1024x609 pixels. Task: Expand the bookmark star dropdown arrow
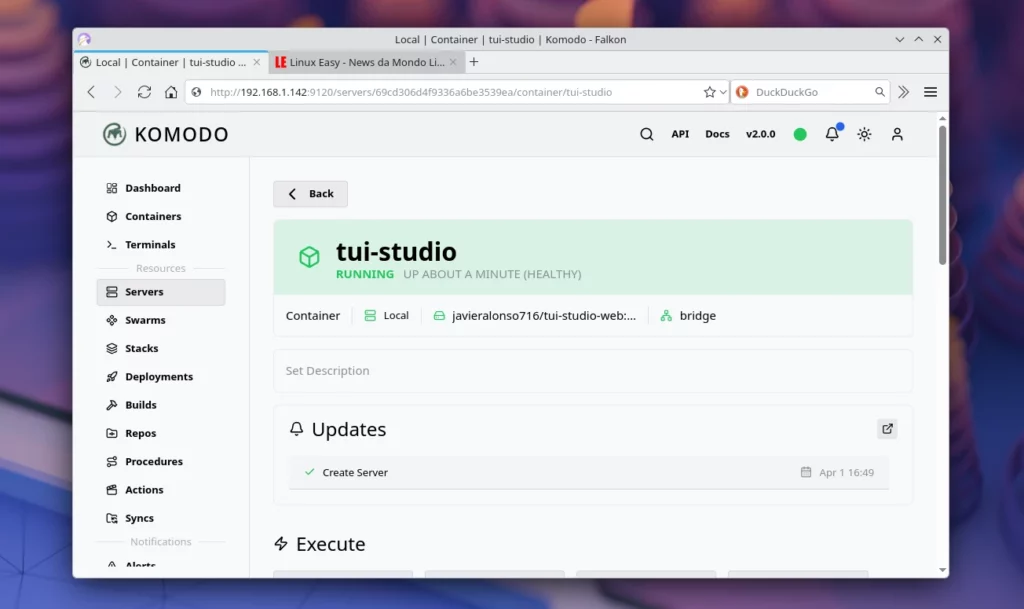coord(722,92)
